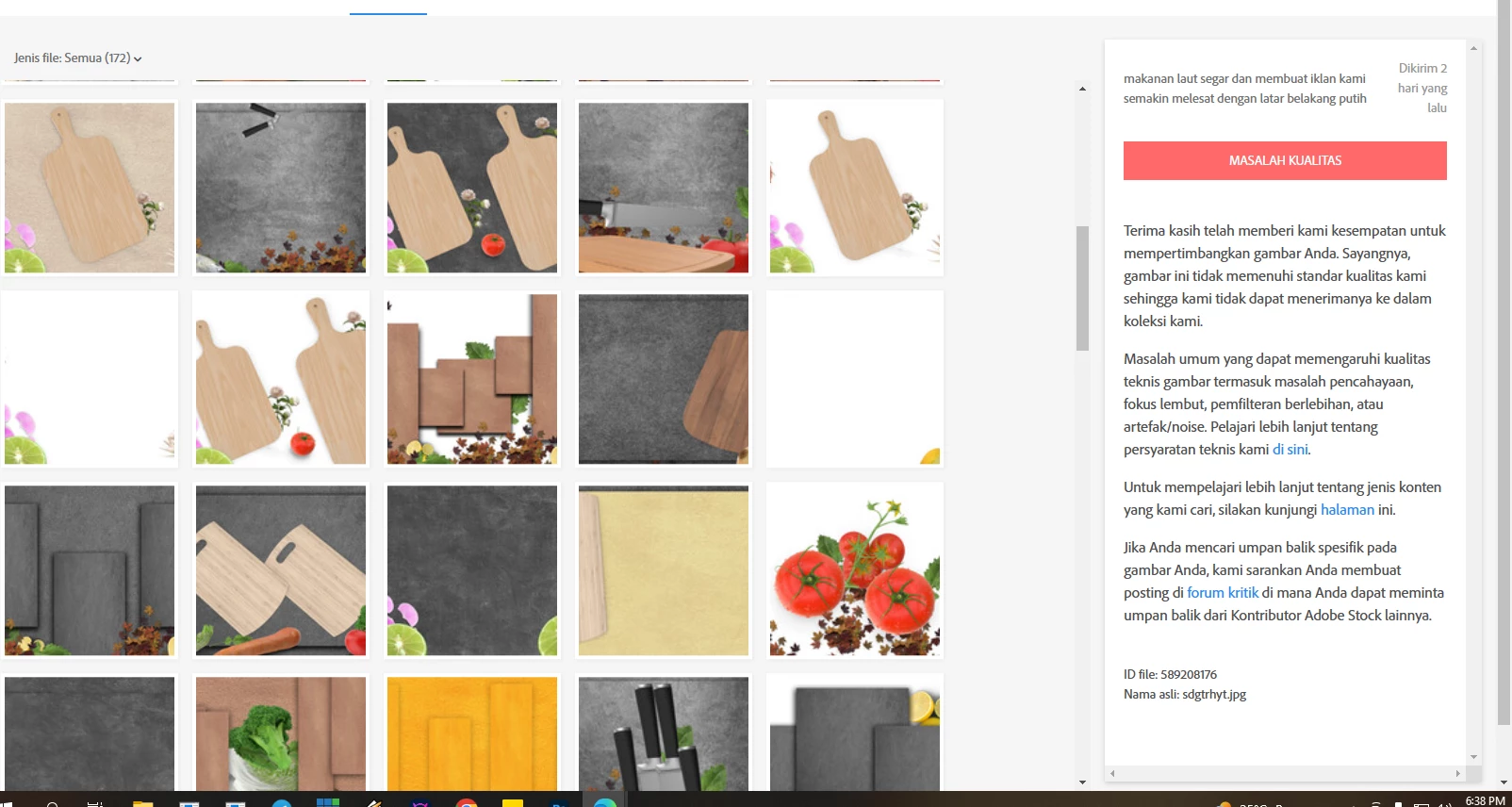Select pale yellow background thumbnail
Image resolution: width=1512 pixels, height=807 pixels.
(664, 570)
